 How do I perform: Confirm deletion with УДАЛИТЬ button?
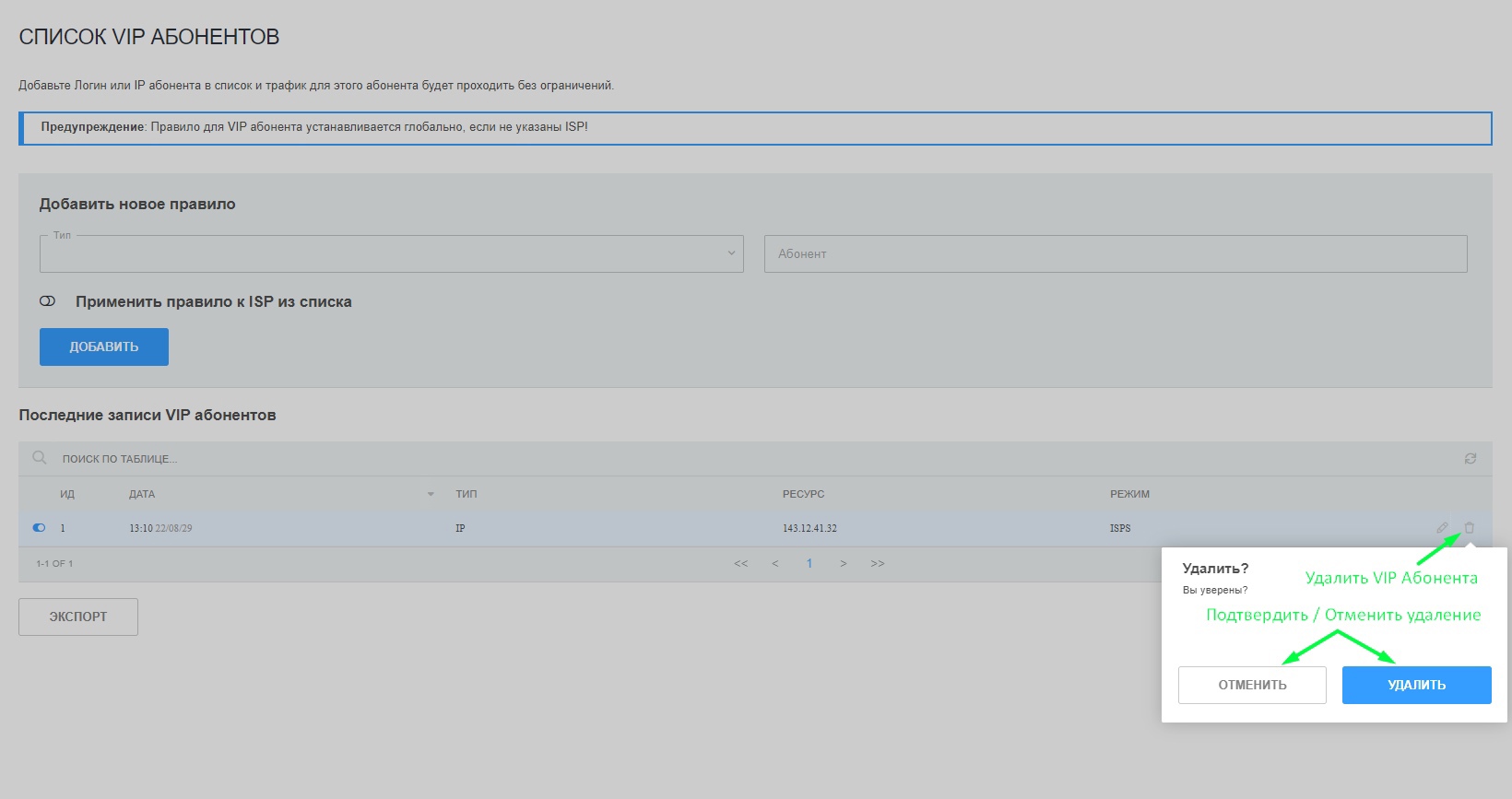coord(1416,685)
